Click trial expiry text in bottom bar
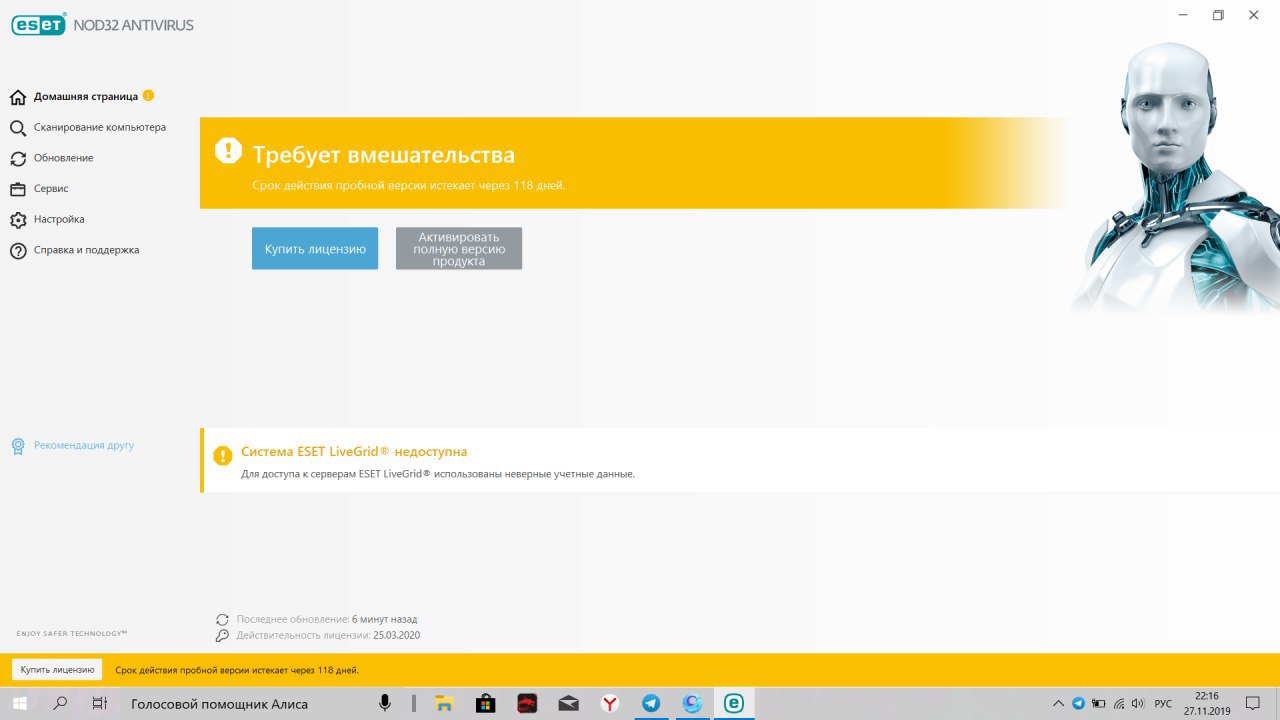 [237, 670]
